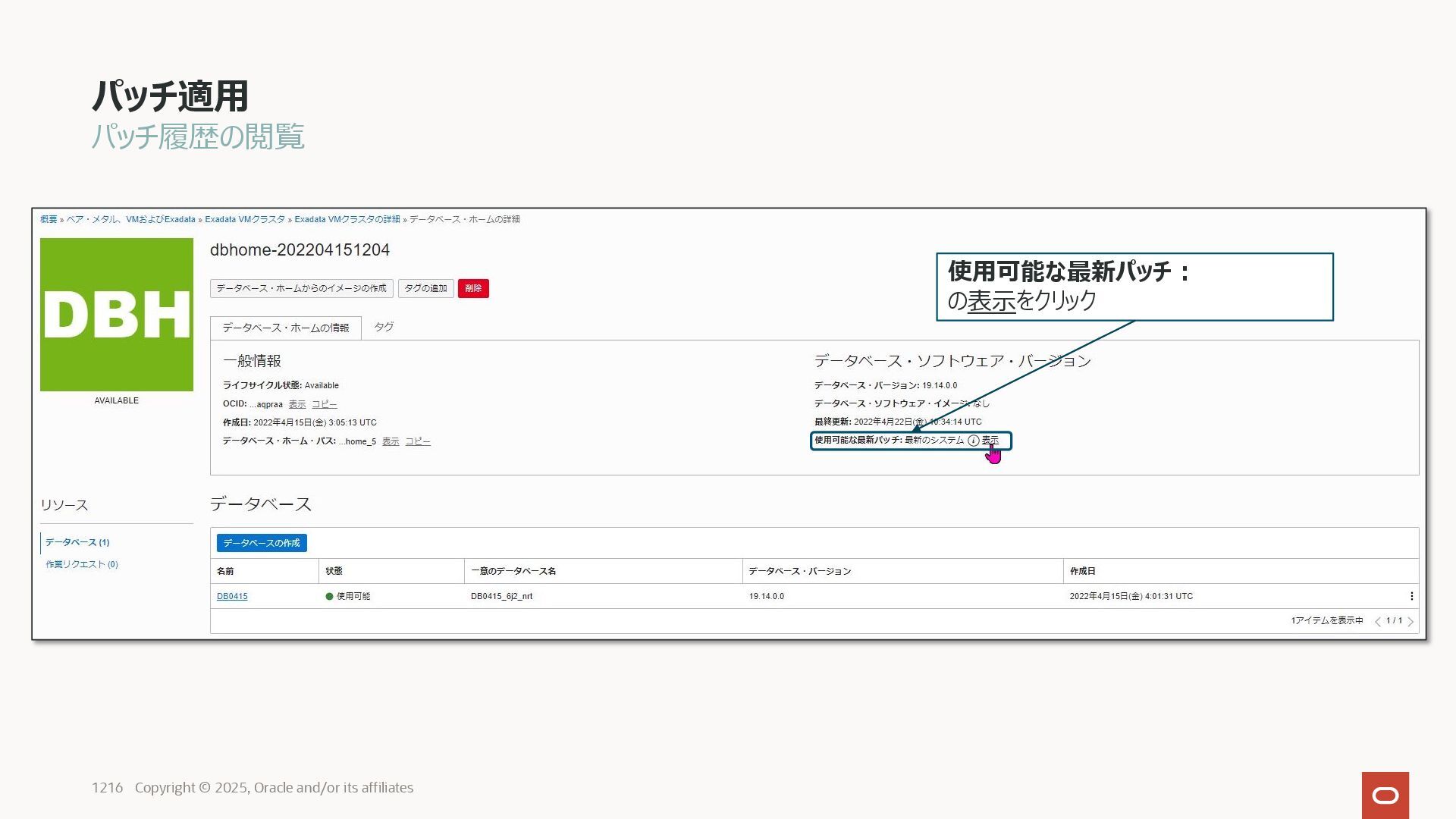Go to the next page with the right chevron

click(1410, 621)
